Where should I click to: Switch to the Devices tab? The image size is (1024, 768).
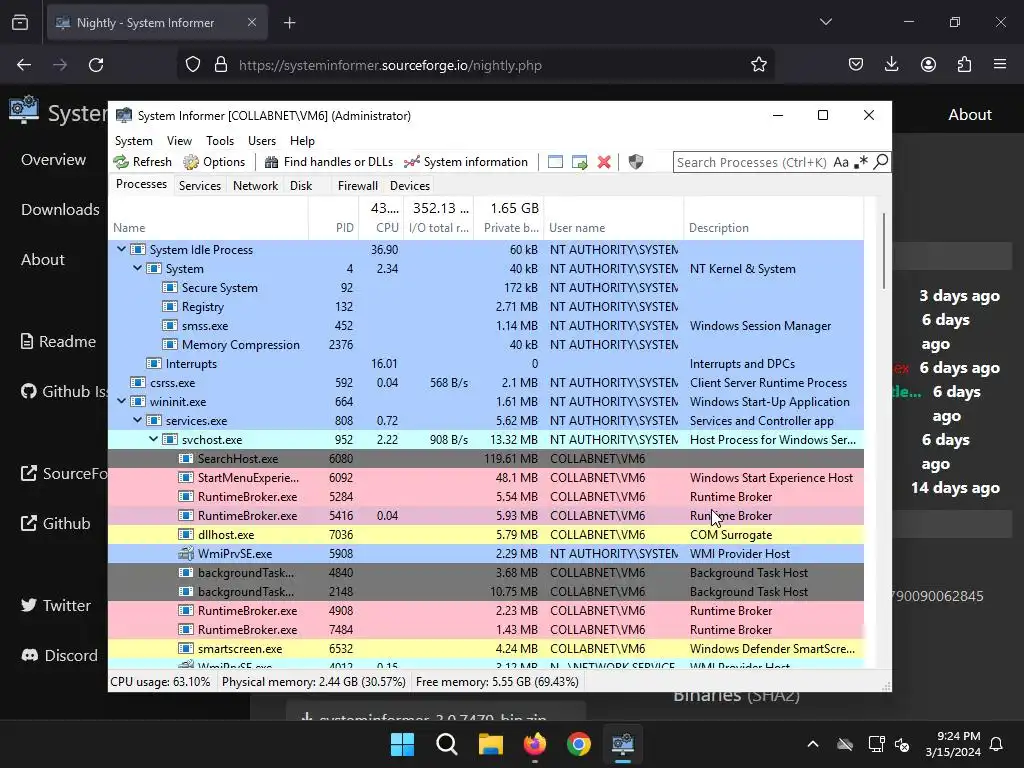409,185
